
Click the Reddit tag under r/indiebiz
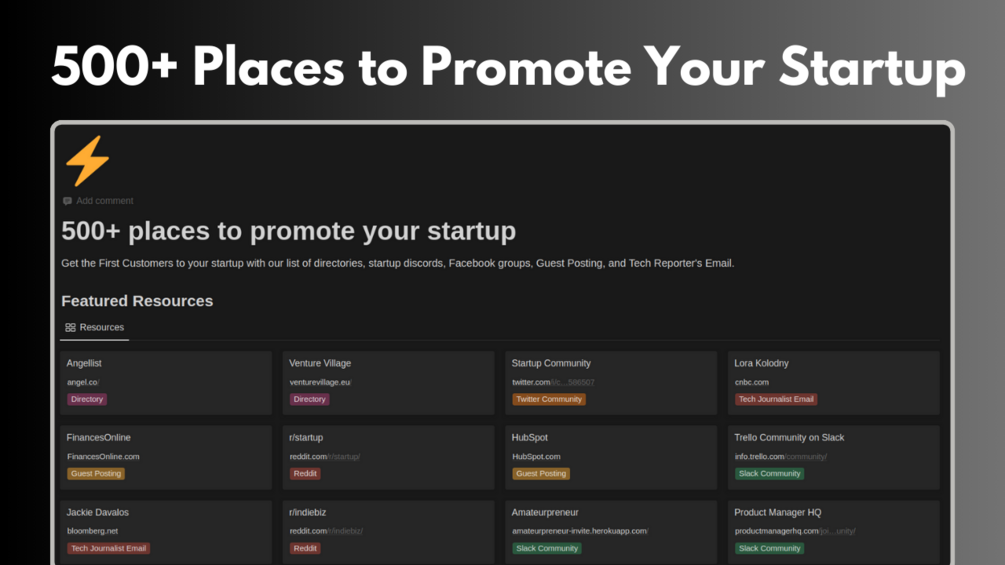(x=305, y=548)
